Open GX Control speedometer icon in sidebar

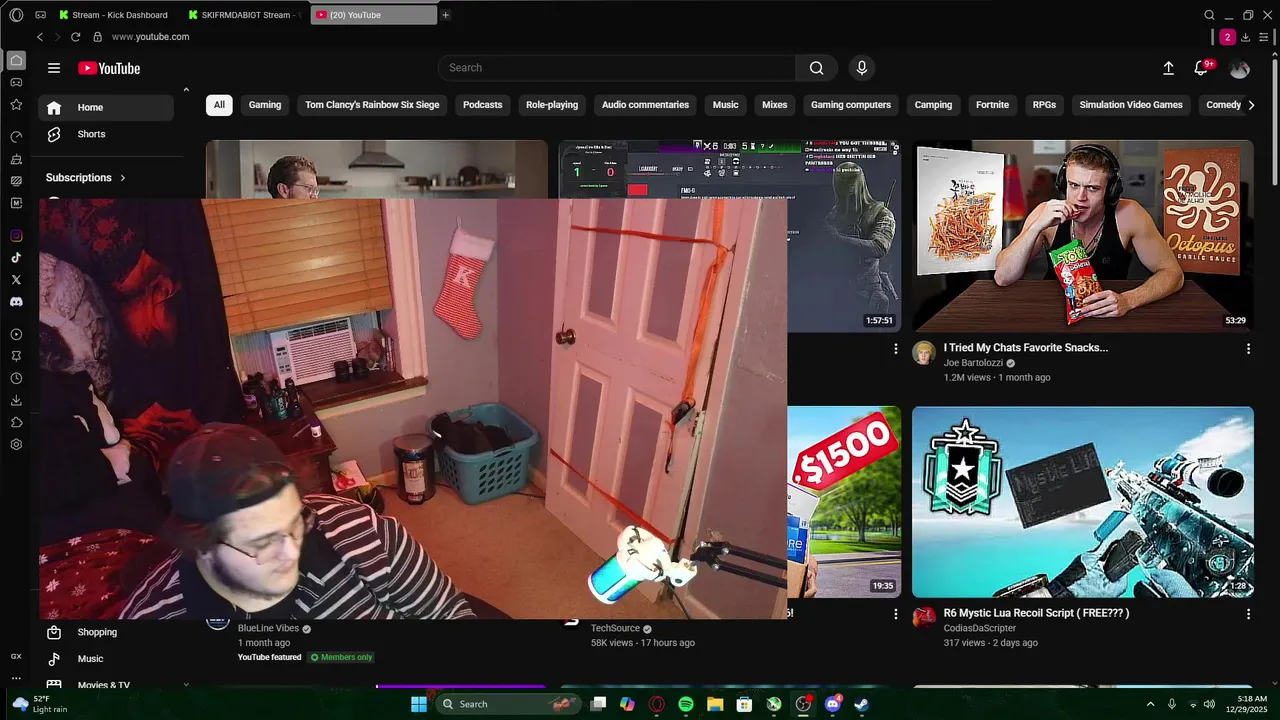pyautogui.click(x=16, y=136)
